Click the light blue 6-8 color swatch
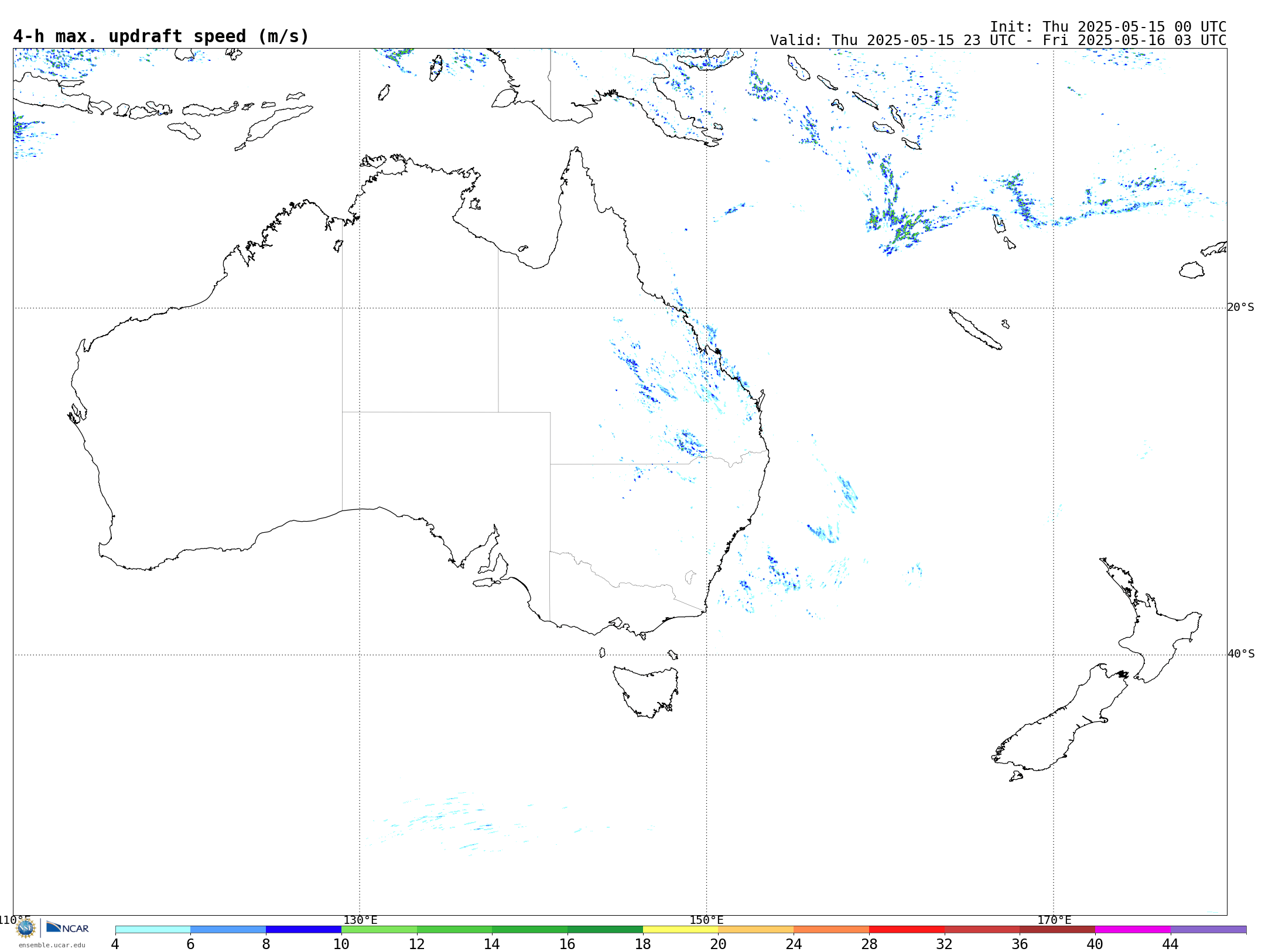This screenshot has height=952, width=1265. 228,930
